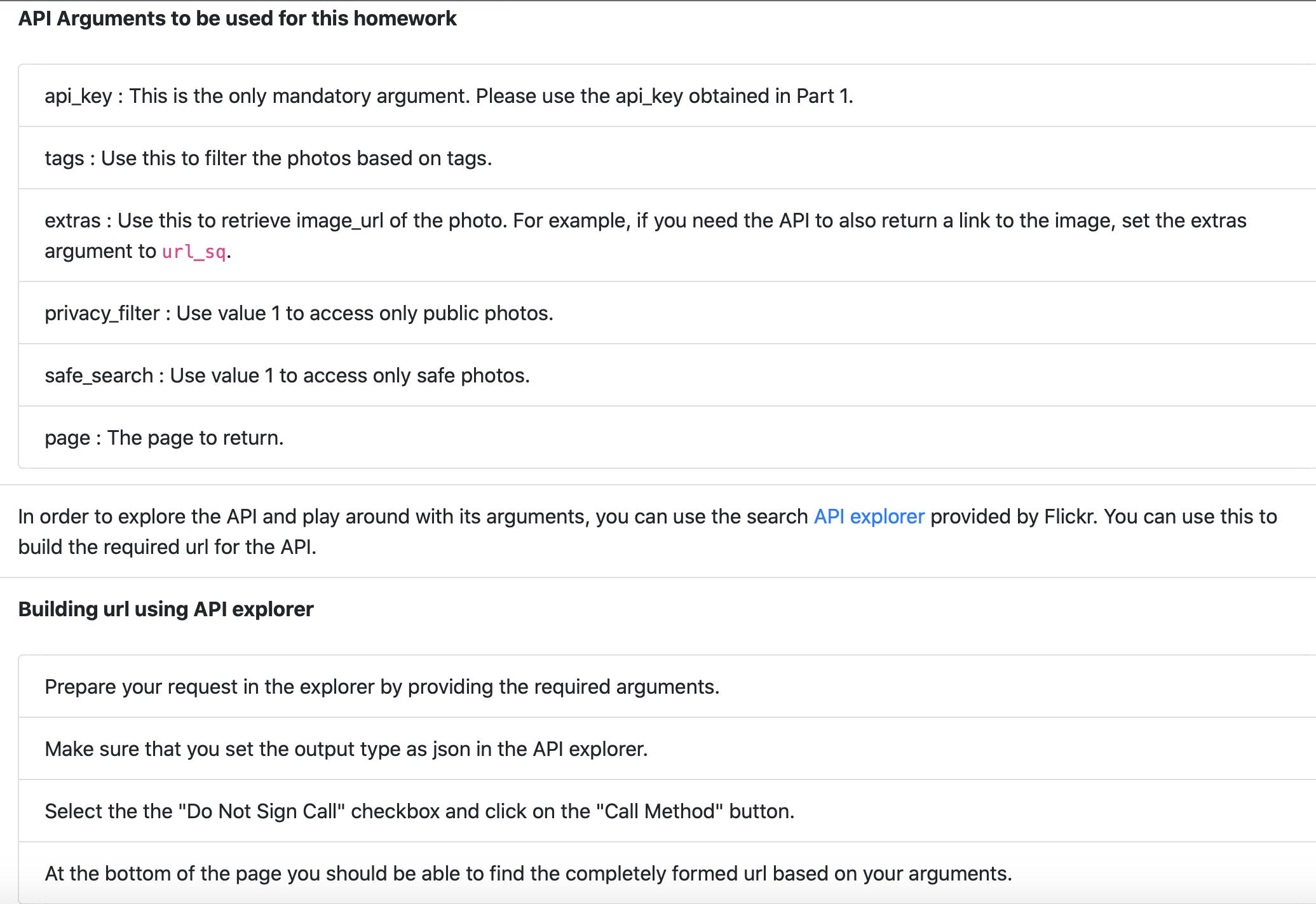
Task: Click the privacy_filter argument row
Action: [x=667, y=313]
